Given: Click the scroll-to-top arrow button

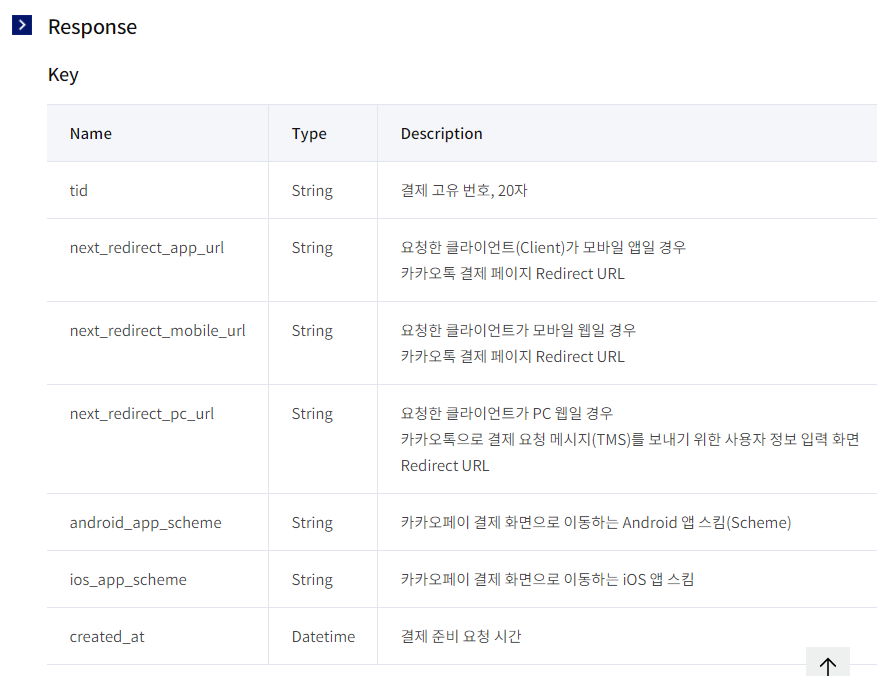Looking at the screenshot, I should [828, 663].
